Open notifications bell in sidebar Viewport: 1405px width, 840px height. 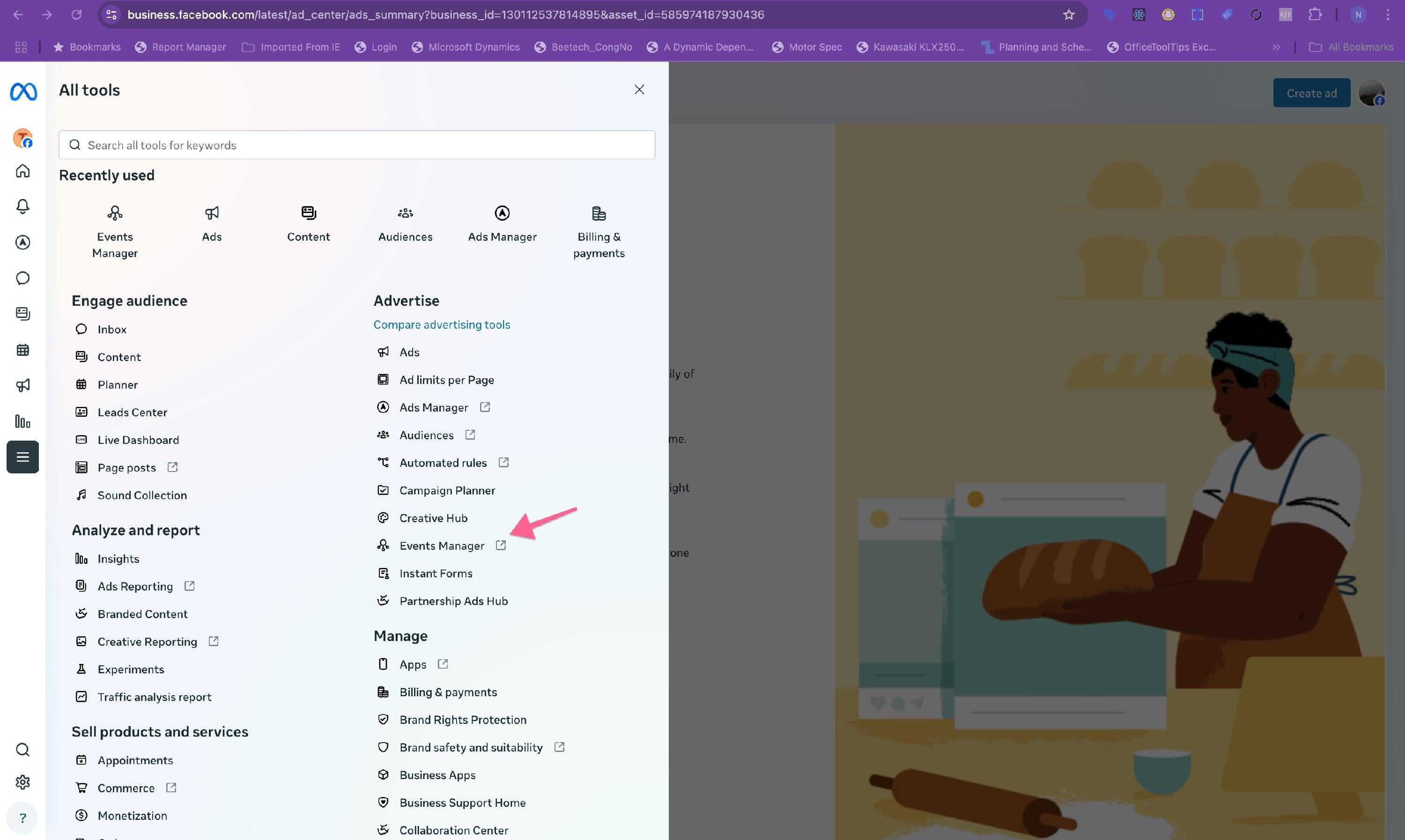(22, 206)
